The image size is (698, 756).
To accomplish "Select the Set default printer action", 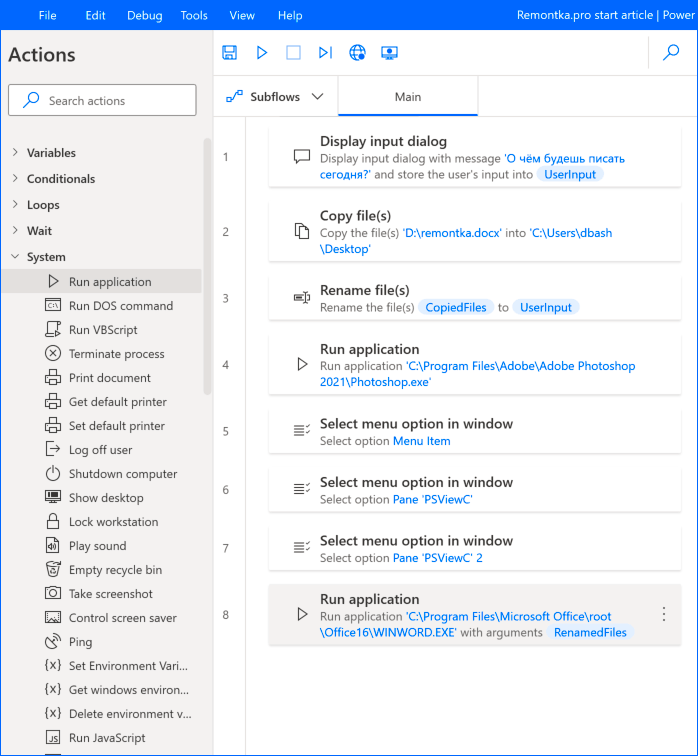I will 102,426.
